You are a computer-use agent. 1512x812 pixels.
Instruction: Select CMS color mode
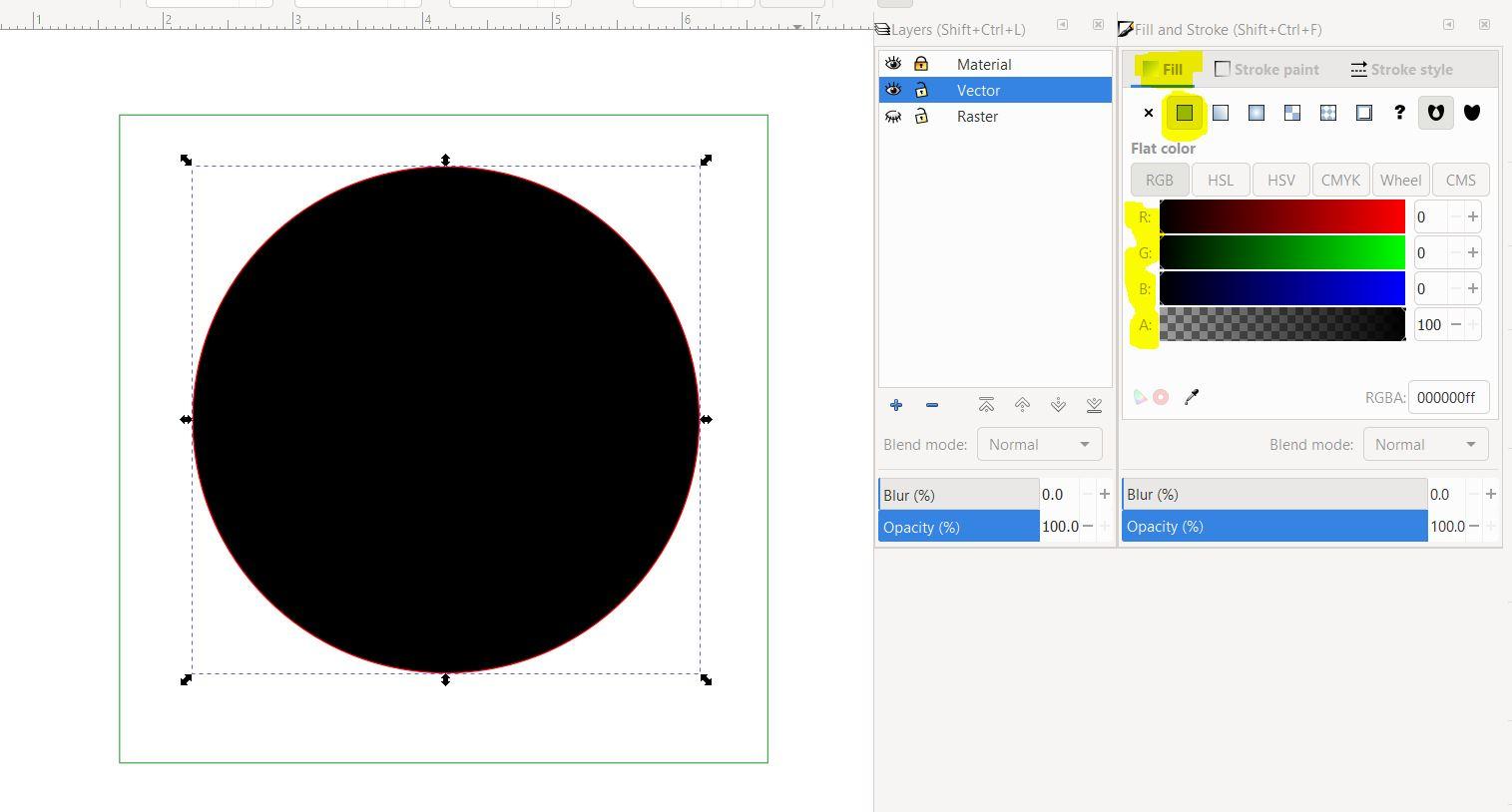1460,181
